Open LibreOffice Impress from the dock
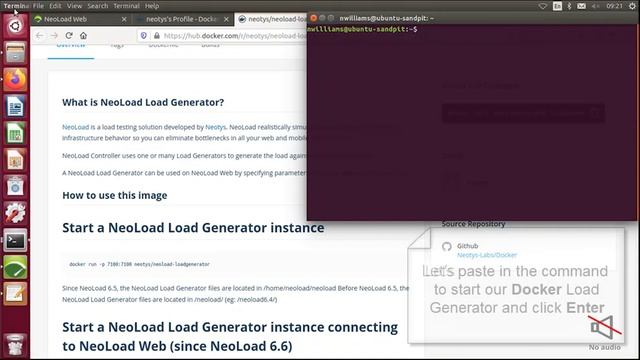Image resolution: width=640 pixels, height=360 pixels. click(x=15, y=160)
